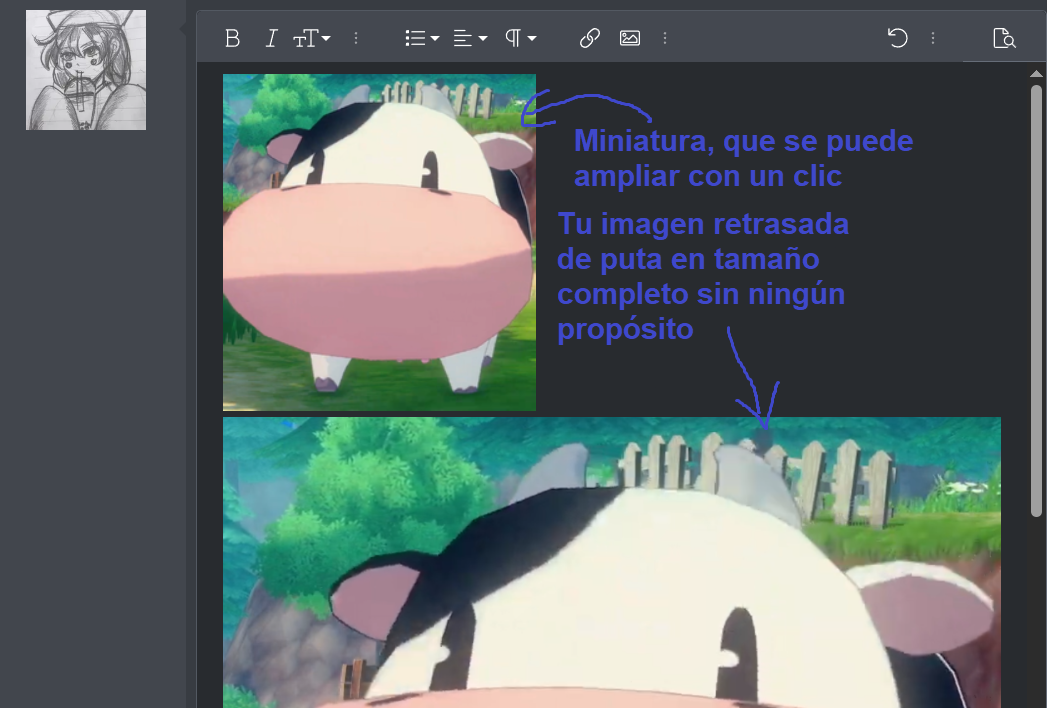Viewport: 1047px width, 708px height.
Task: Open the paragraph format dropdown
Action: click(521, 39)
